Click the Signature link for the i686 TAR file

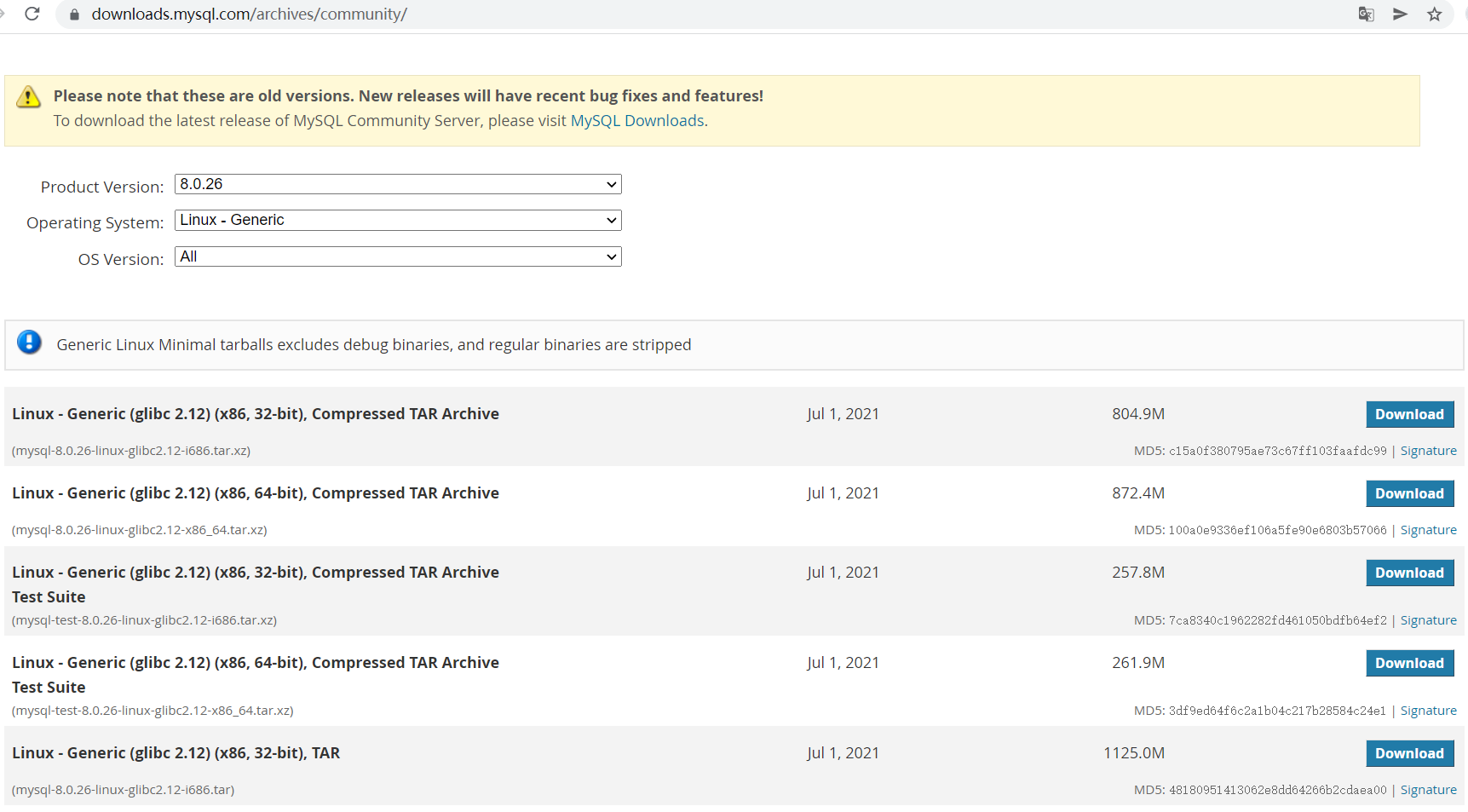(x=1428, y=790)
